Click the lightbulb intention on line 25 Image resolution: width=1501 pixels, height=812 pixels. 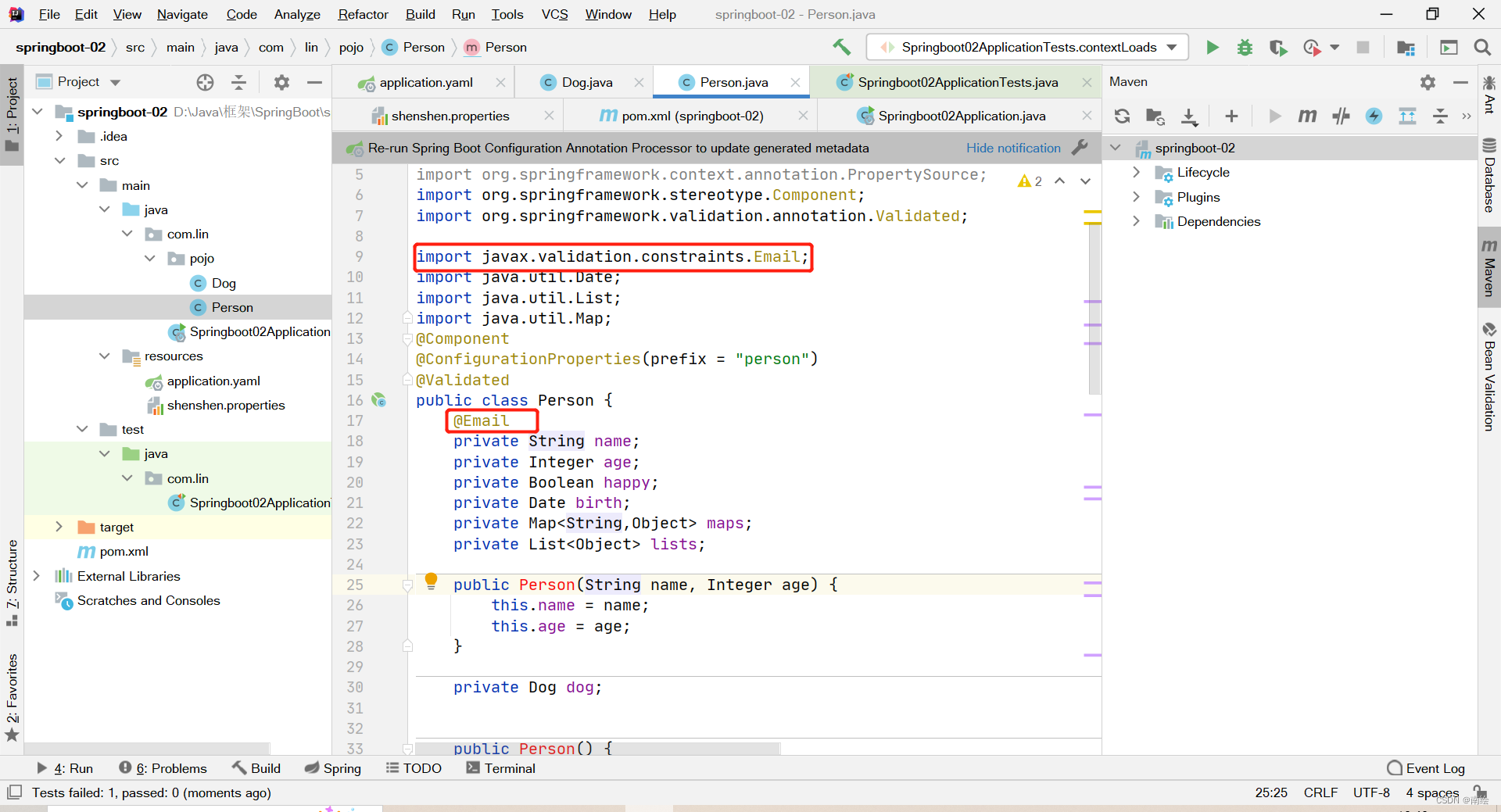click(x=431, y=580)
